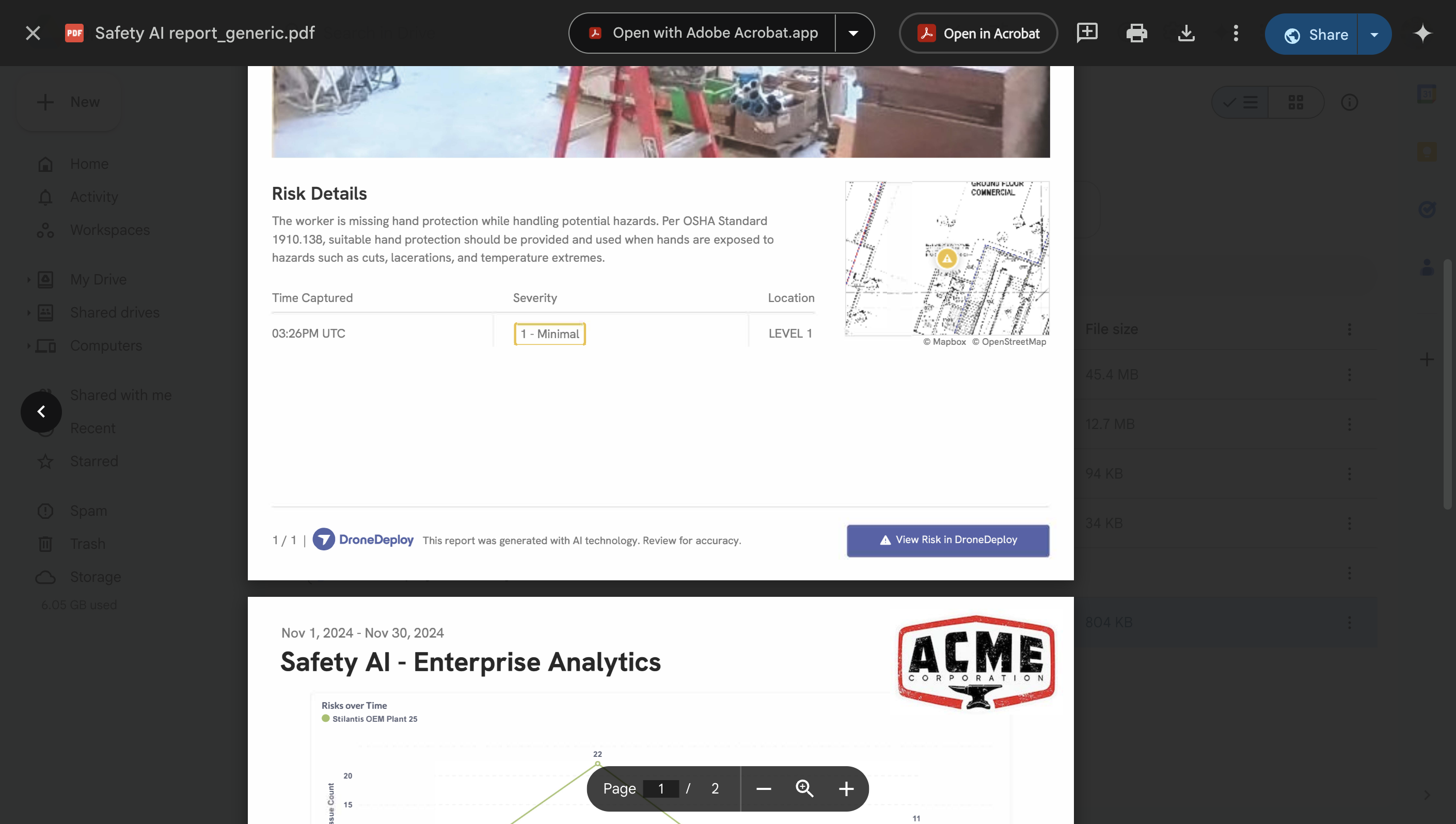Click the File size column header

click(x=1112, y=329)
